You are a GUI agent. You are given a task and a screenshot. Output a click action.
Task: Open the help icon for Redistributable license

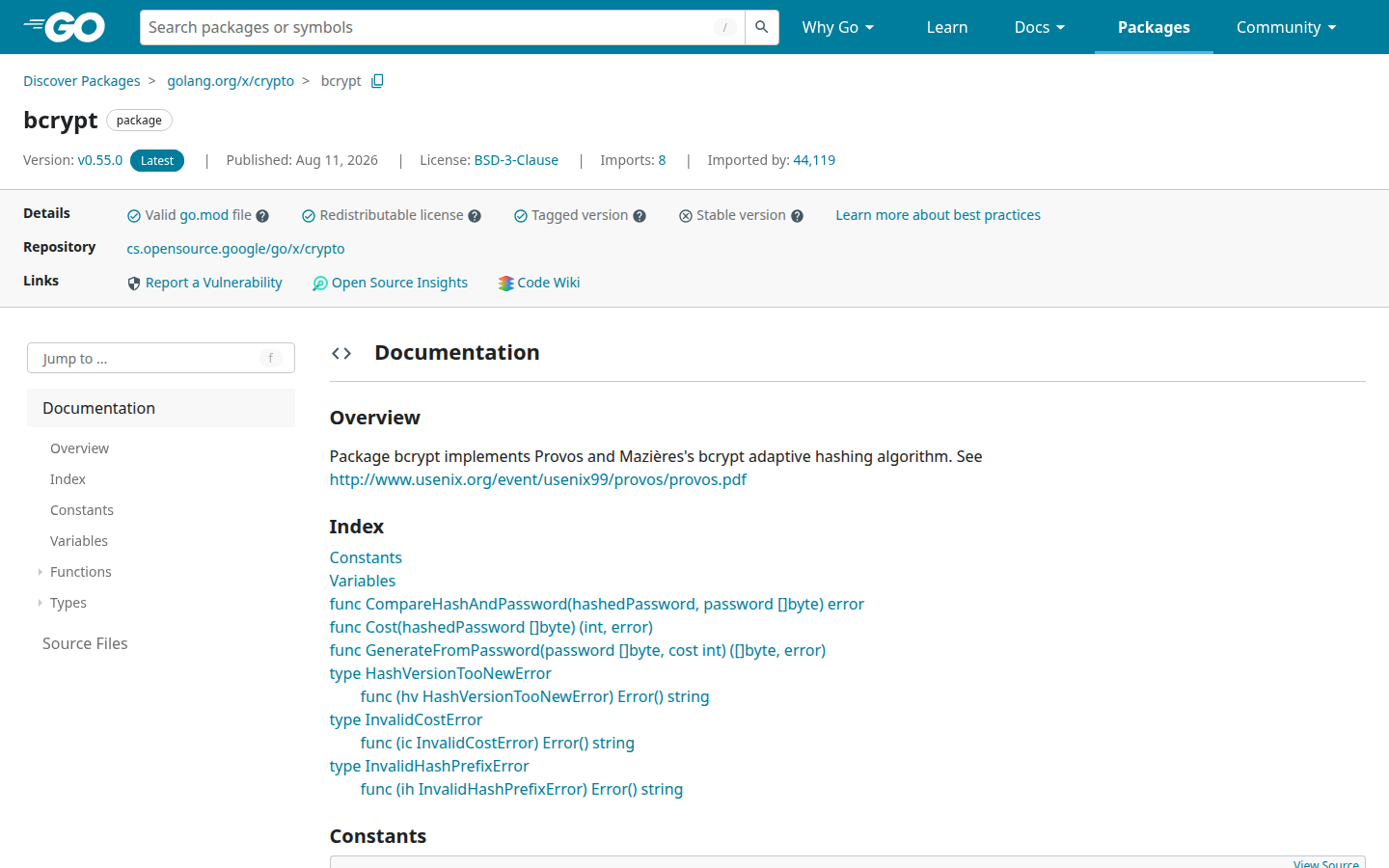click(475, 216)
